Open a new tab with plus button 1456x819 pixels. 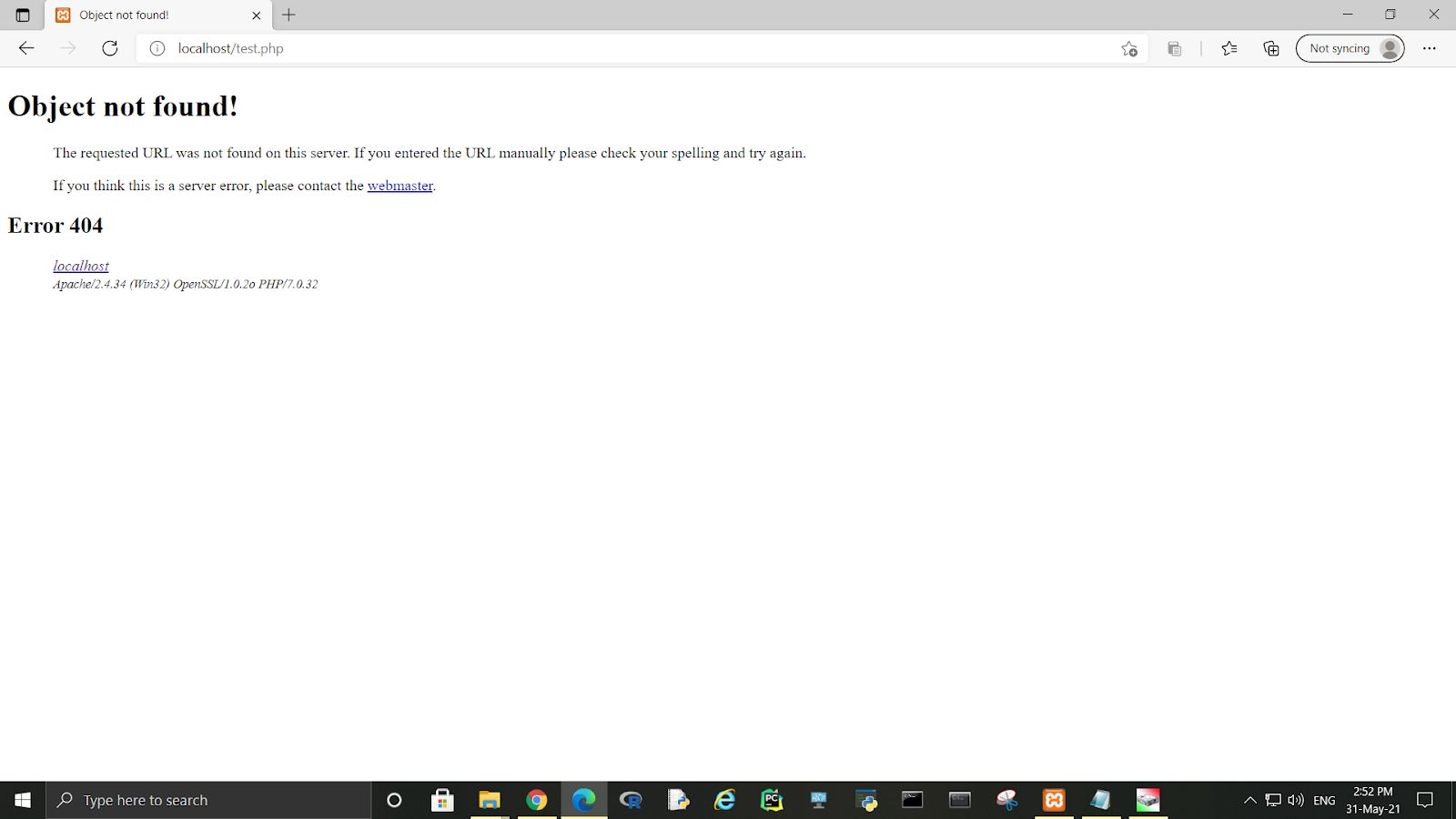tap(288, 15)
